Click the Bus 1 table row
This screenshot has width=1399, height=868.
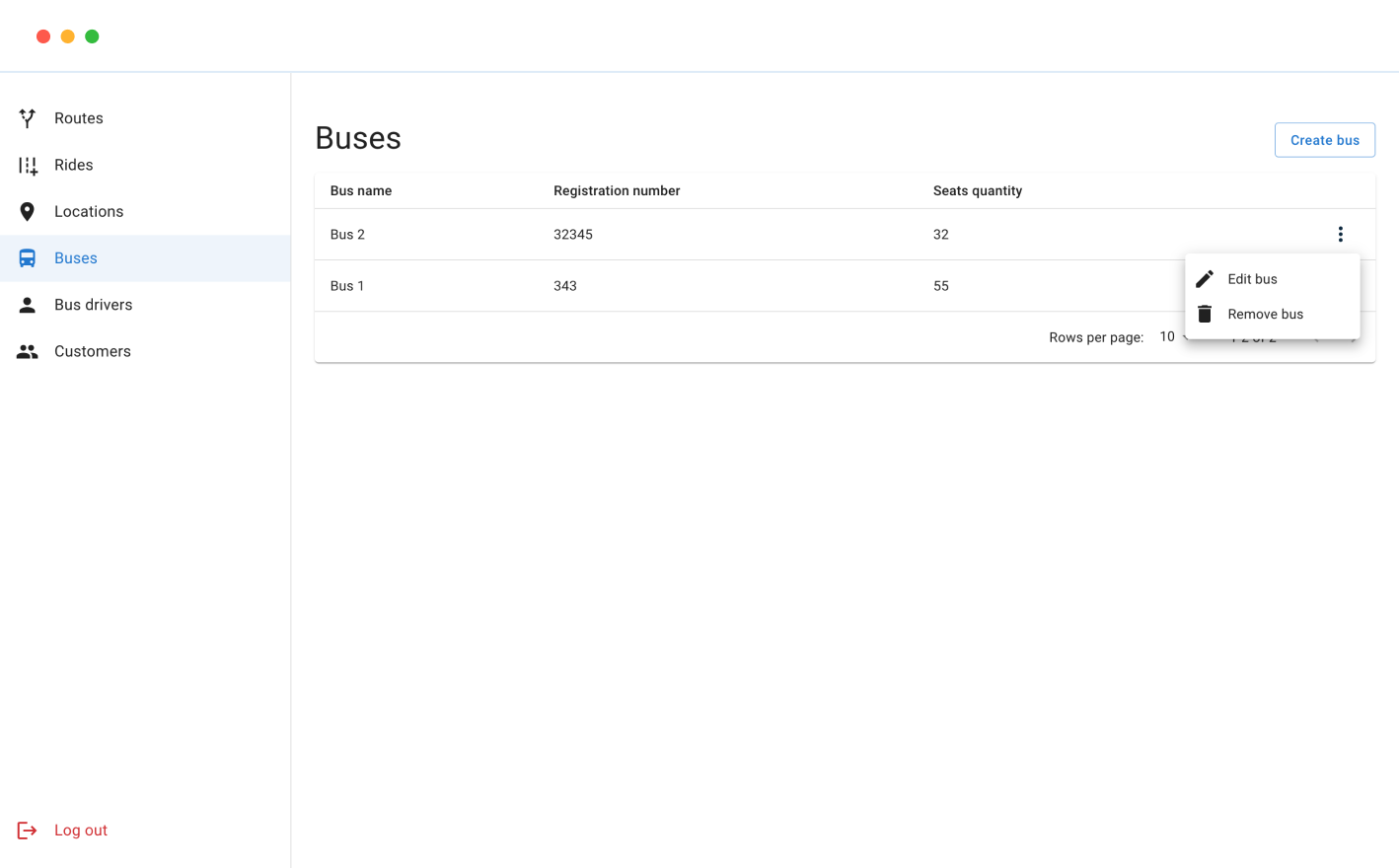pos(592,286)
